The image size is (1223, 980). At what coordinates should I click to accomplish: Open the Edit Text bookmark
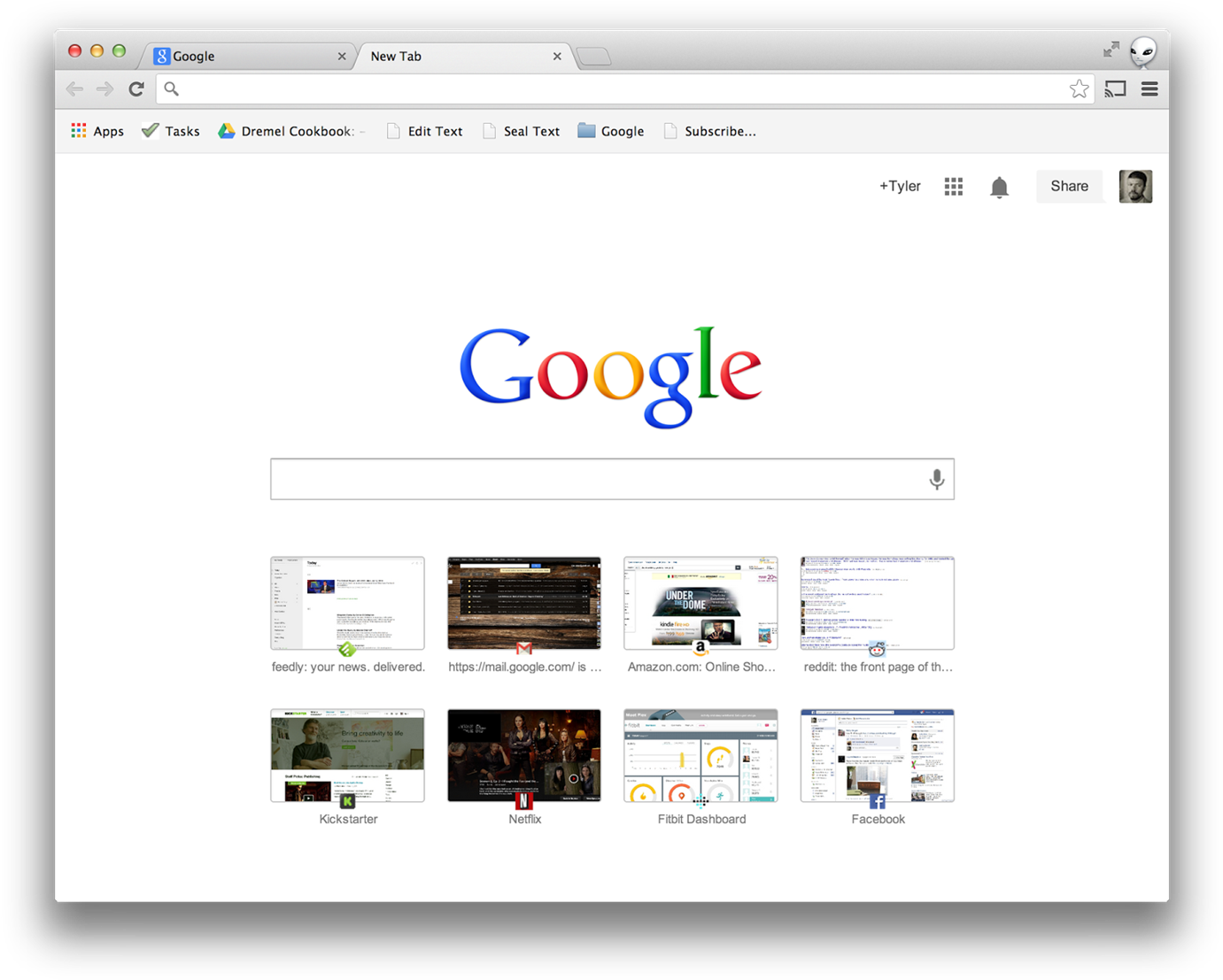425,131
